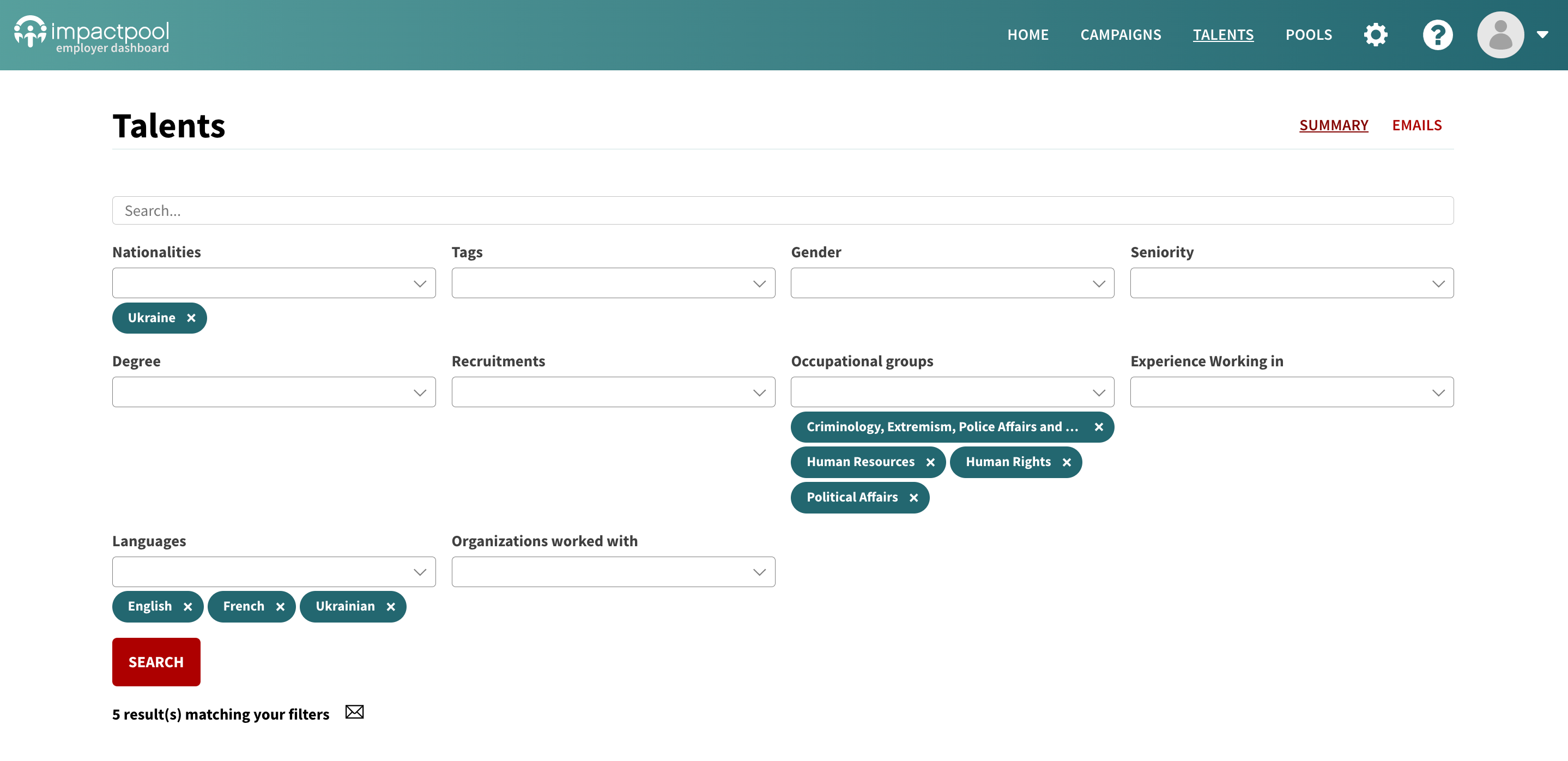Screen dimensions: 1568x761
Task: Open the Gender dropdown
Action: click(952, 283)
